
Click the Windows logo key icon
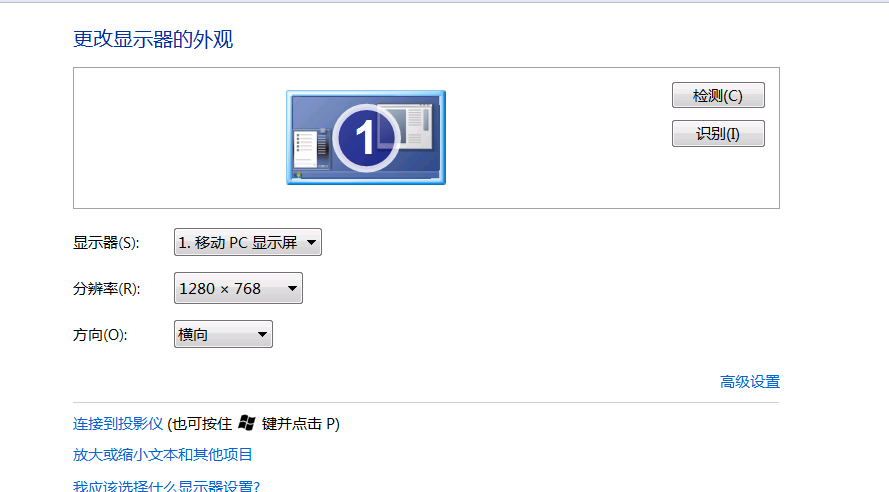247,423
